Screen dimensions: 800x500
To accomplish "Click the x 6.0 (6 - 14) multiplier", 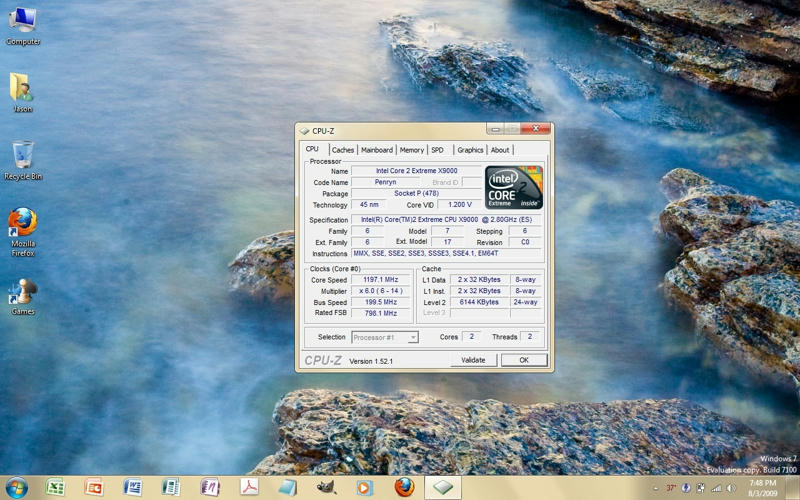I will [x=381, y=291].
